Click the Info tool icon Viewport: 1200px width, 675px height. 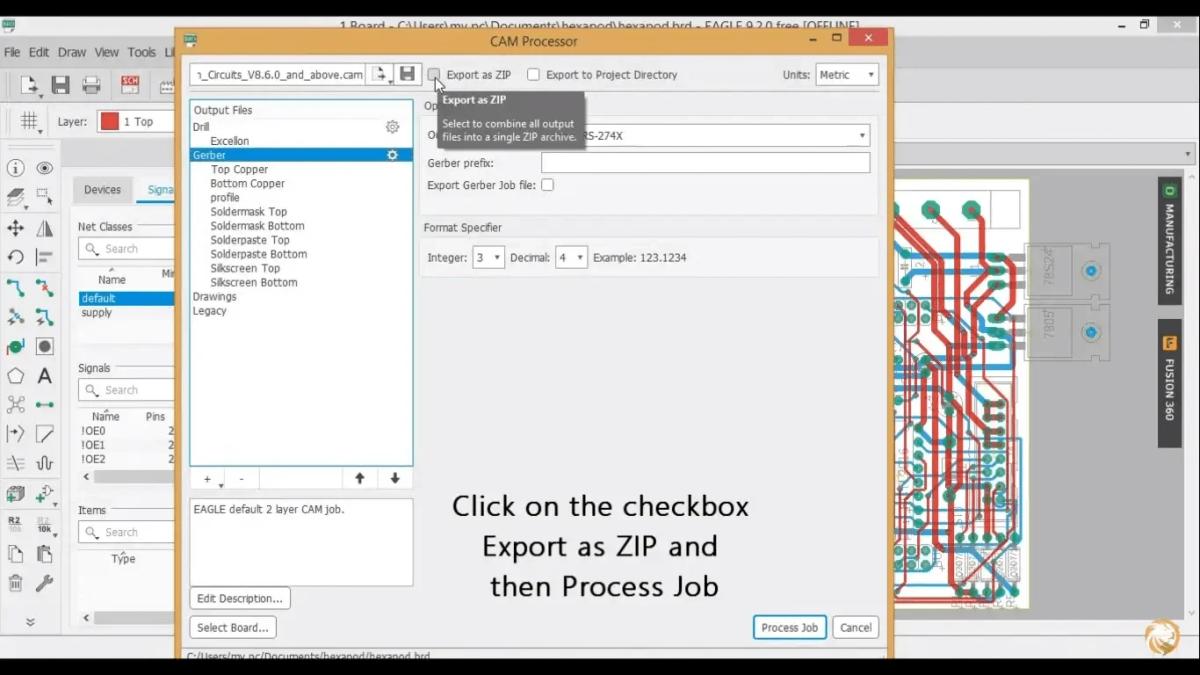[x=15, y=168]
